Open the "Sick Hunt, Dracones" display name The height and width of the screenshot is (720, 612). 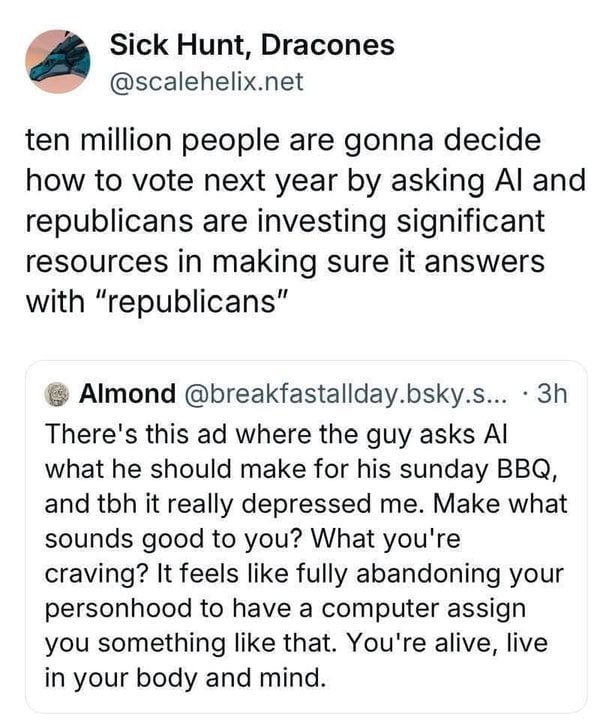click(251, 45)
